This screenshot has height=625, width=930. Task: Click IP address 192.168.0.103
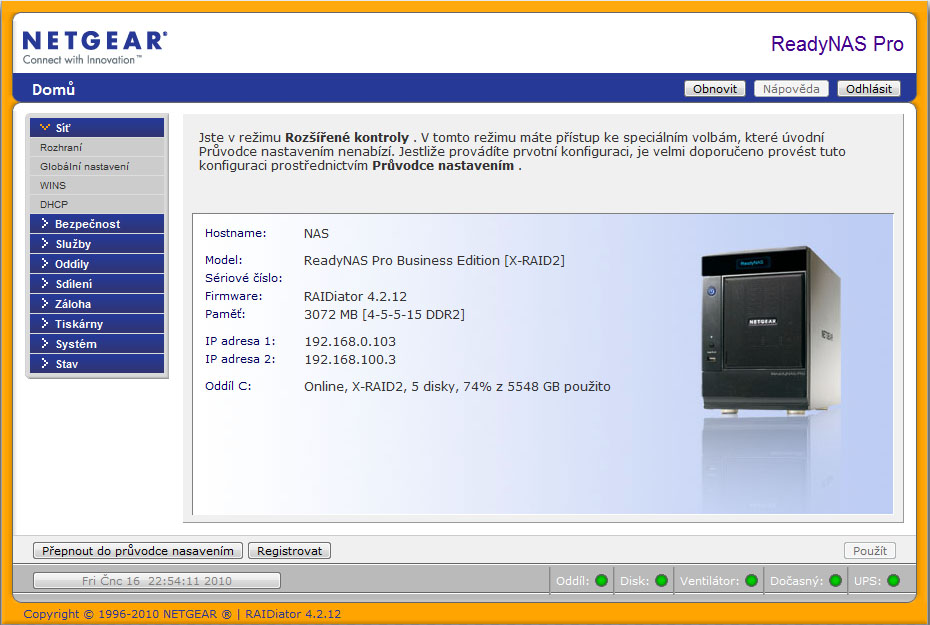pyautogui.click(x=350, y=342)
